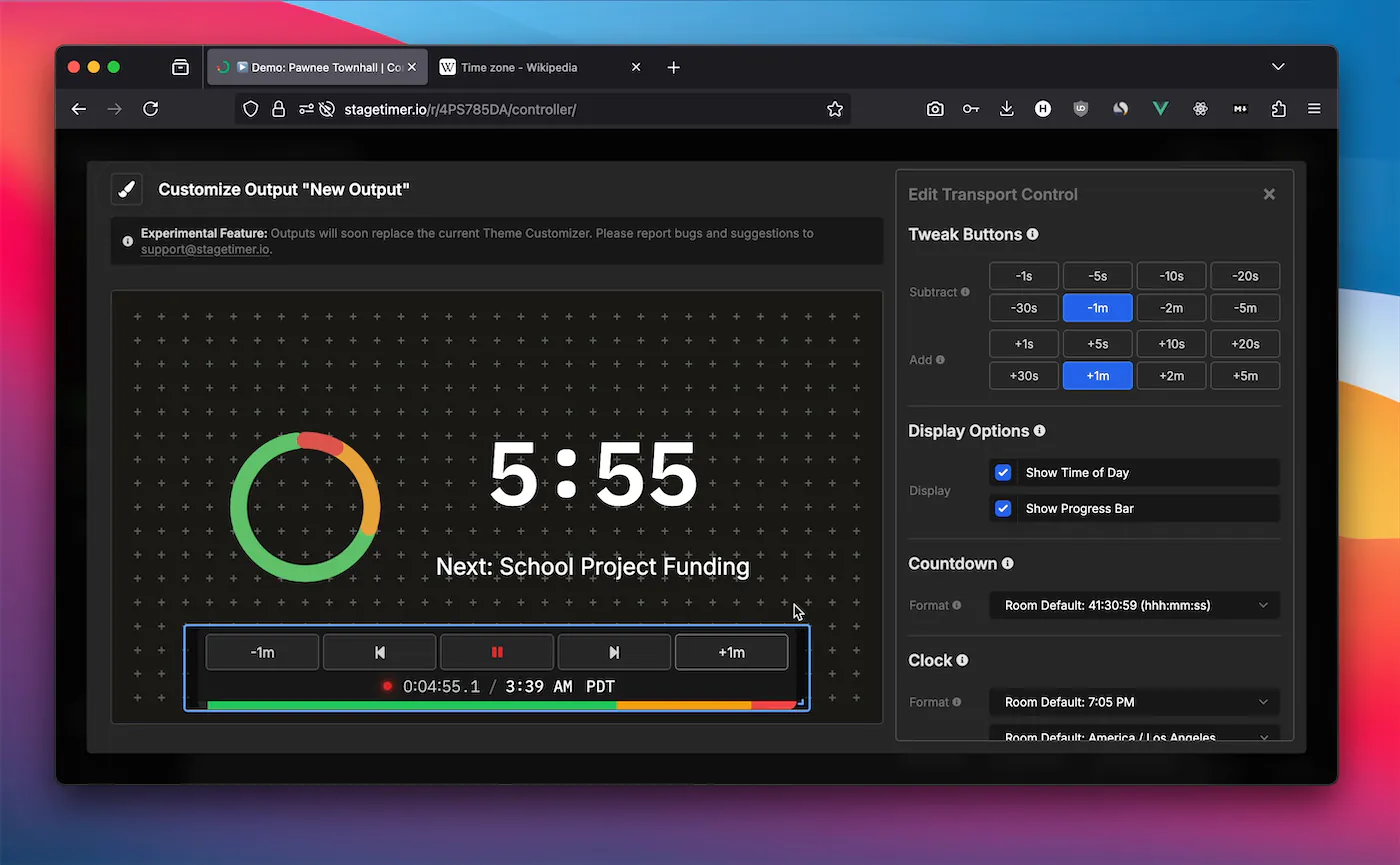Uncheck Show Time of Day
Screen dimensions: 1400x865
coord(1002,472)
